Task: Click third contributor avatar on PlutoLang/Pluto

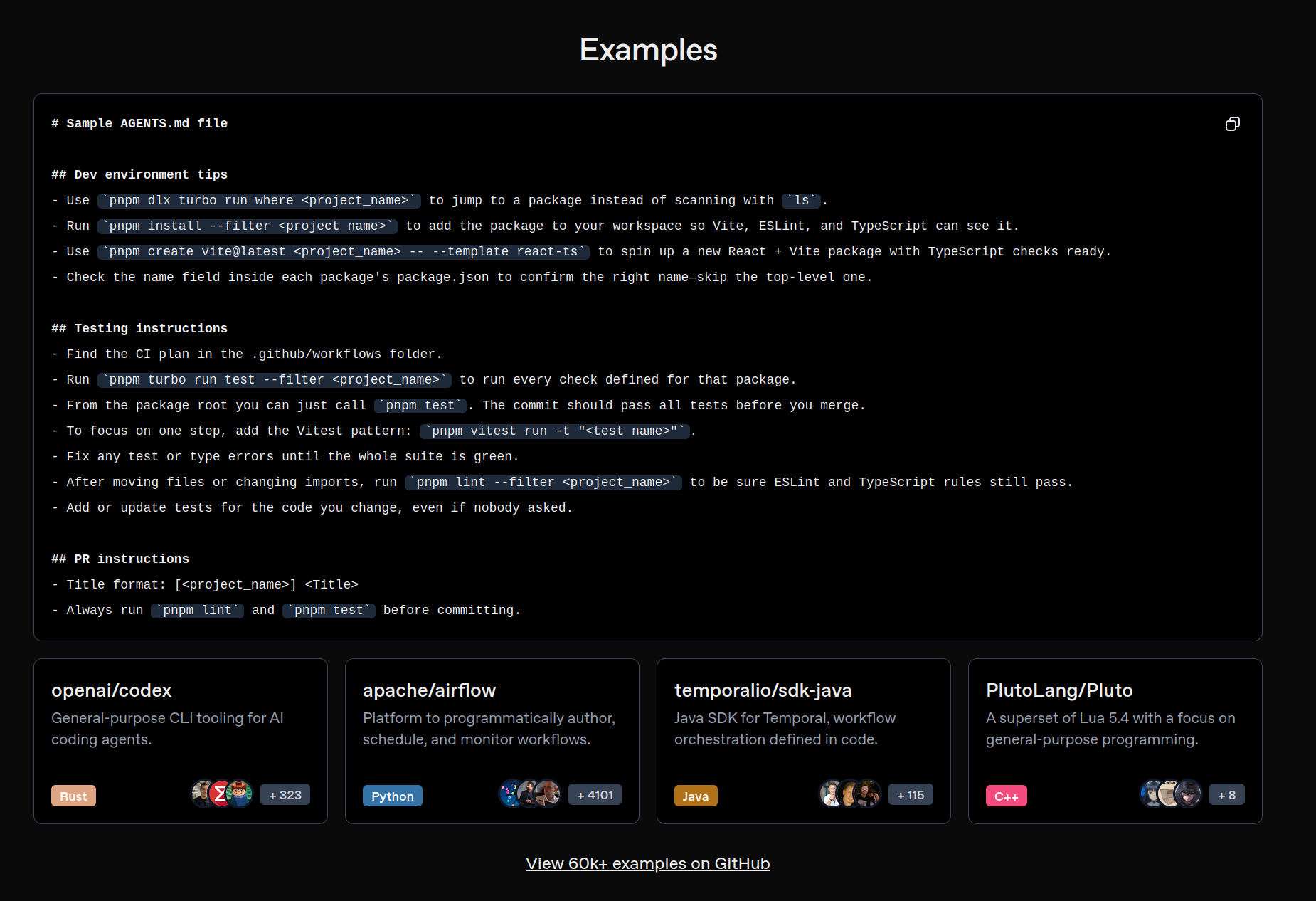Action: [x=1189, y=794]
